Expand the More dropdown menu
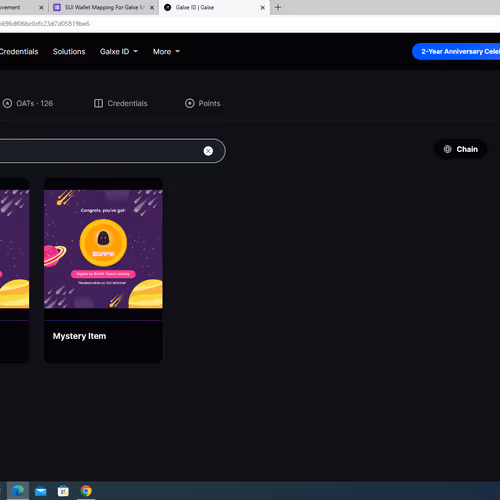 pyautogui.click(x=166, y=52)
